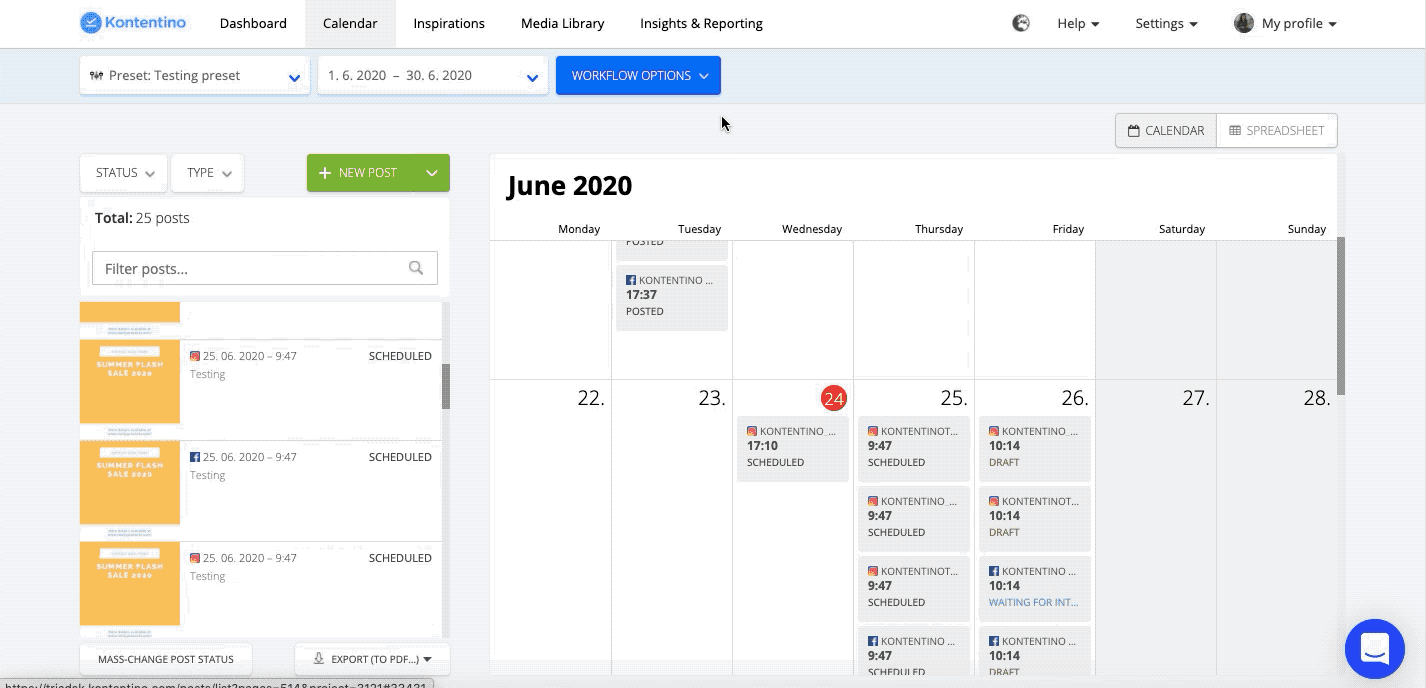Viewport: 1426px width, 688px height.
Task: Go to Insights & Reporting tab
Action: point(701,23)
